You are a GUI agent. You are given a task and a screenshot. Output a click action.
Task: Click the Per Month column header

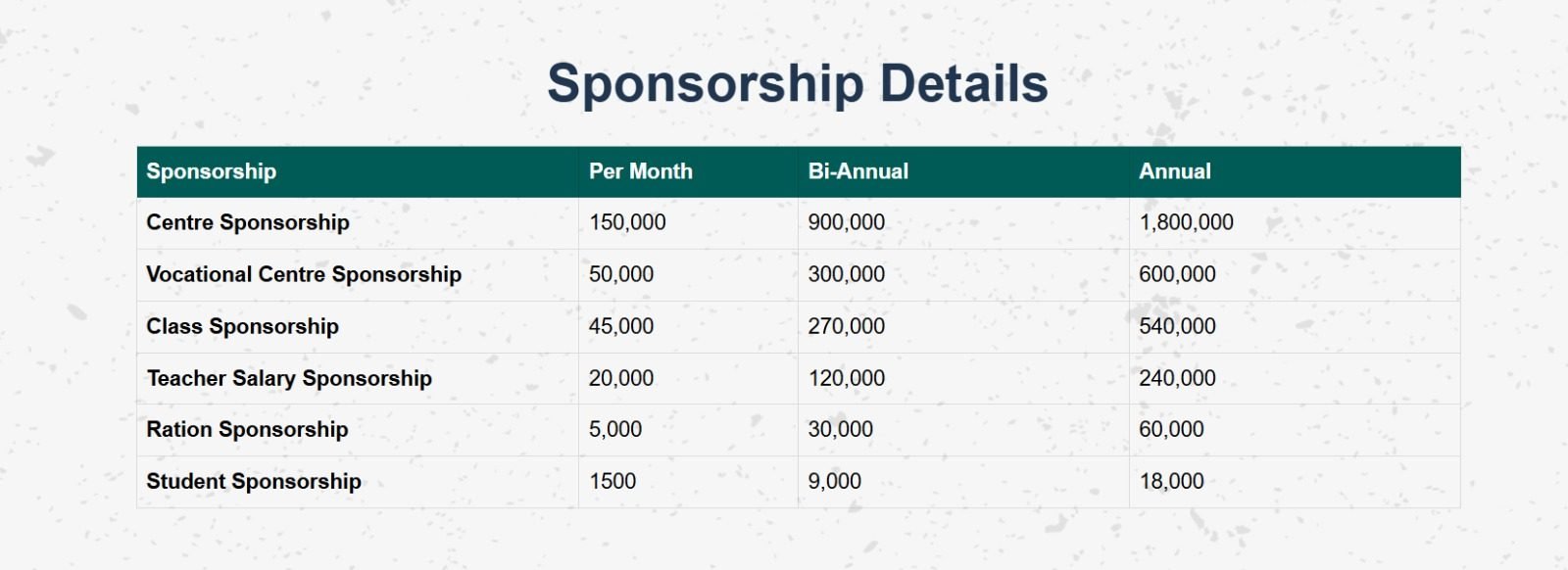pyautogui.click(x=640, y=171)
